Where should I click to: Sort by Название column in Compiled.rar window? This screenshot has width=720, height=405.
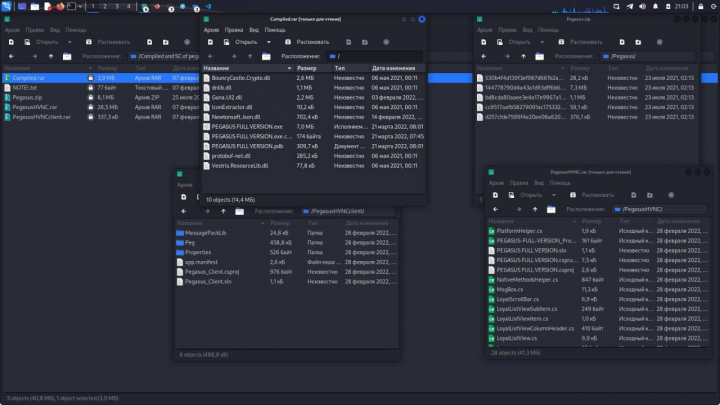248,68
